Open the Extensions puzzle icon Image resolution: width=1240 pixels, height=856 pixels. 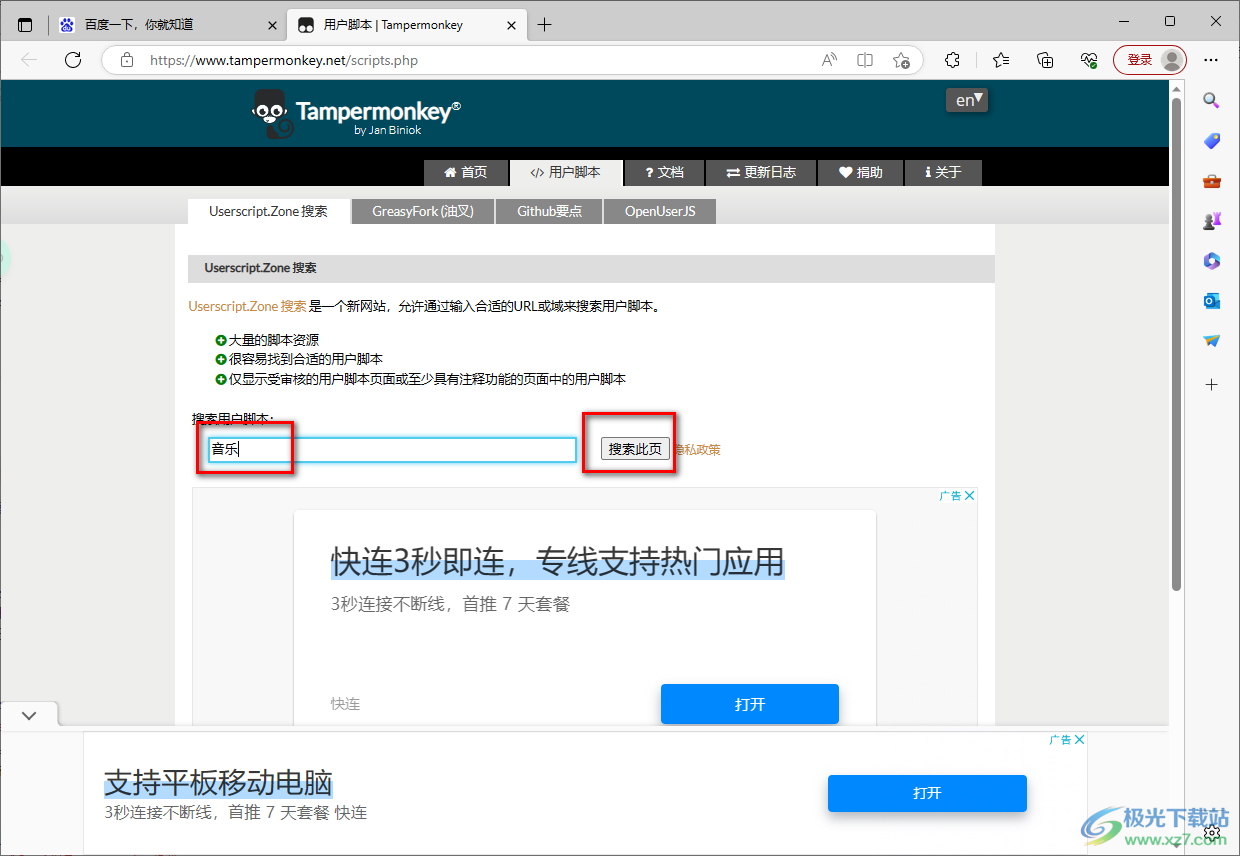(x=953, y=60)
